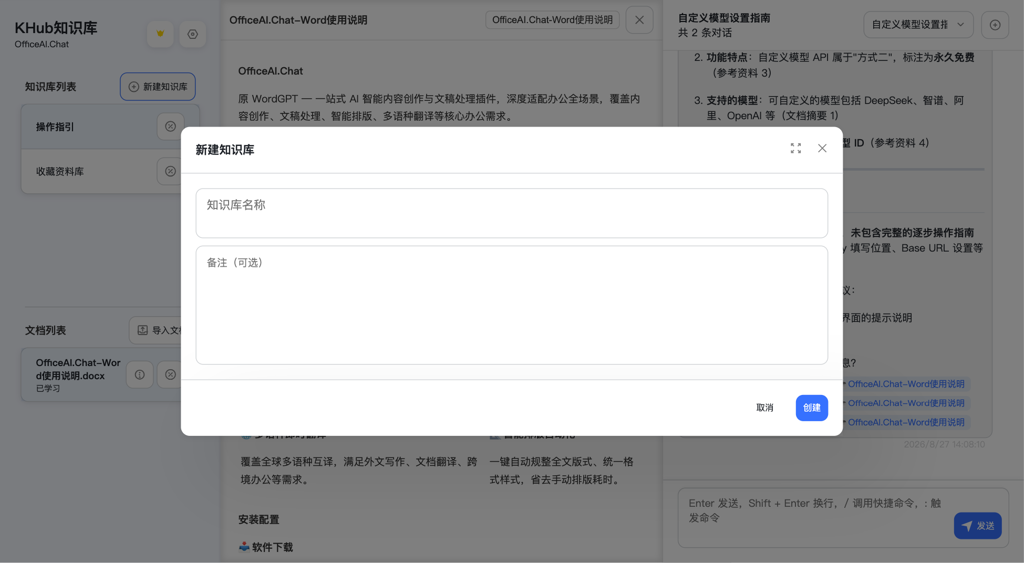Click the 知识库列表 section label

[x=51, y=87]
